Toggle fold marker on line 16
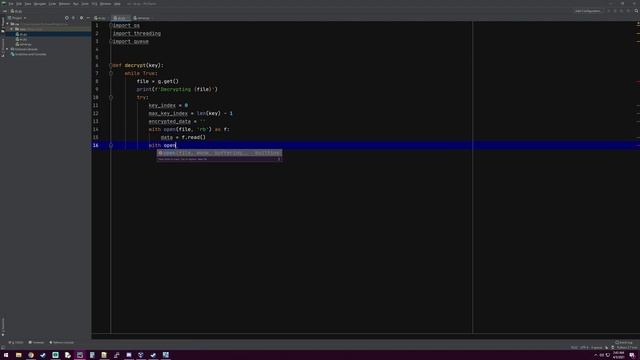 click(111, 145)
